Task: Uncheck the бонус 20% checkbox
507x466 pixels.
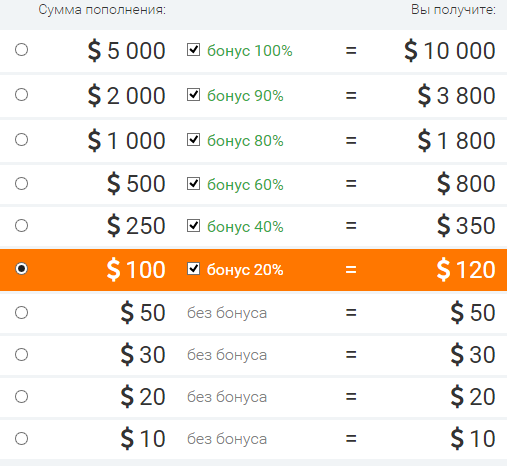Action: [193, 269]
